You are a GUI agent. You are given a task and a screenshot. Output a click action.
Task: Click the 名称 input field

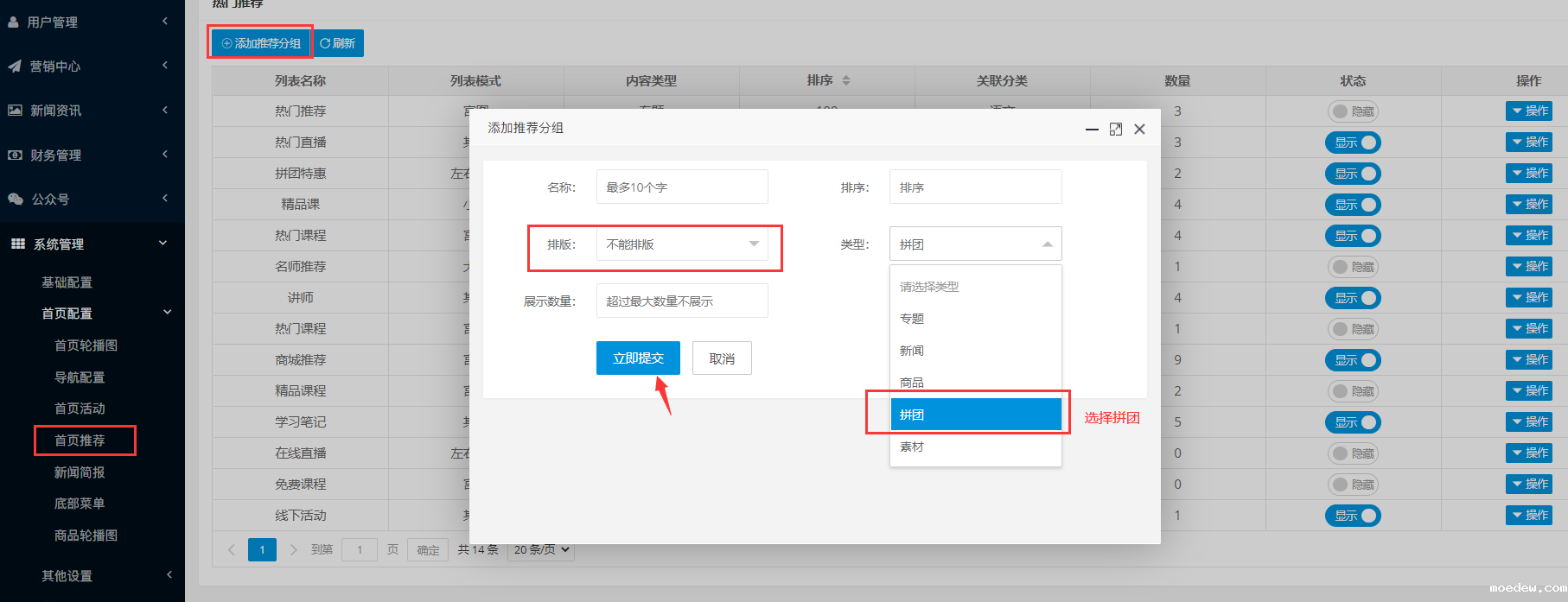[x=681, y=187]
